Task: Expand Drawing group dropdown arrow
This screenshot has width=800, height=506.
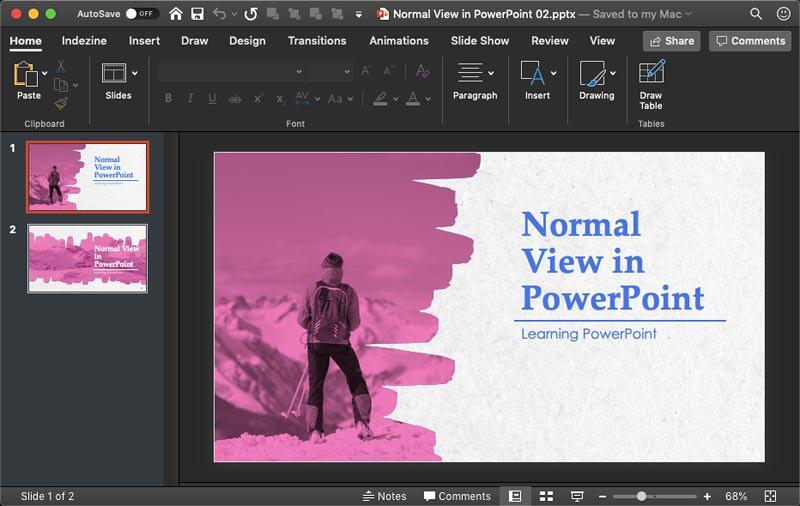Action: pos(613,73)
